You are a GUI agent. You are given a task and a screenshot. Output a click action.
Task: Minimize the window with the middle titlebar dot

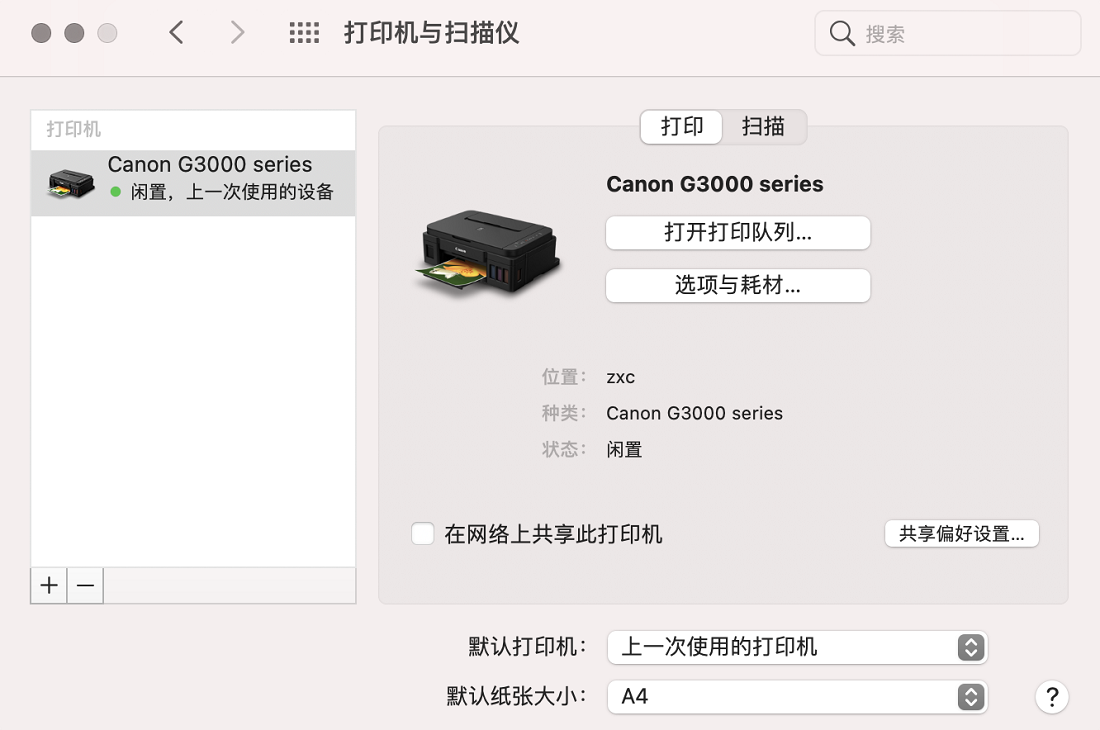[74, 33]
